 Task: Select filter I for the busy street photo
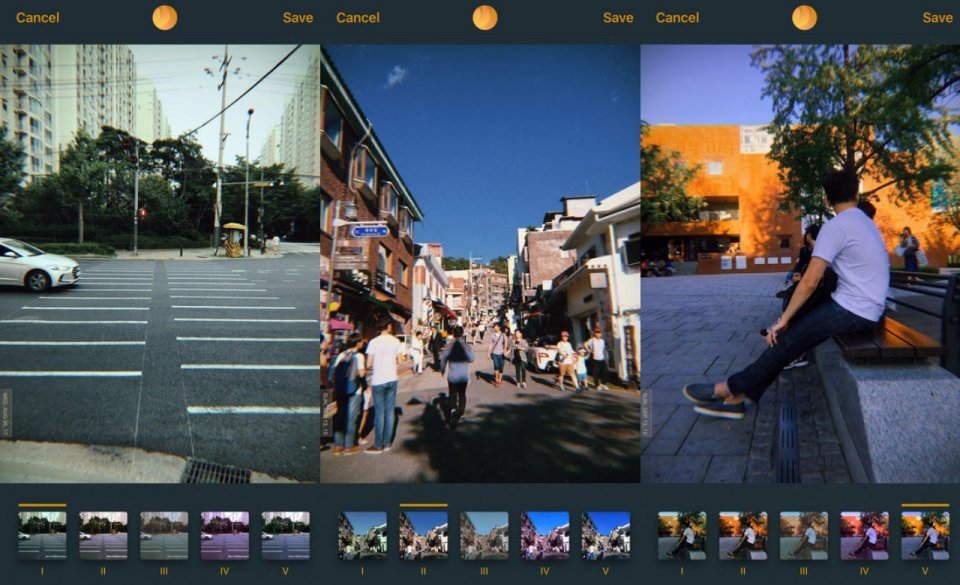coord(362,535)
